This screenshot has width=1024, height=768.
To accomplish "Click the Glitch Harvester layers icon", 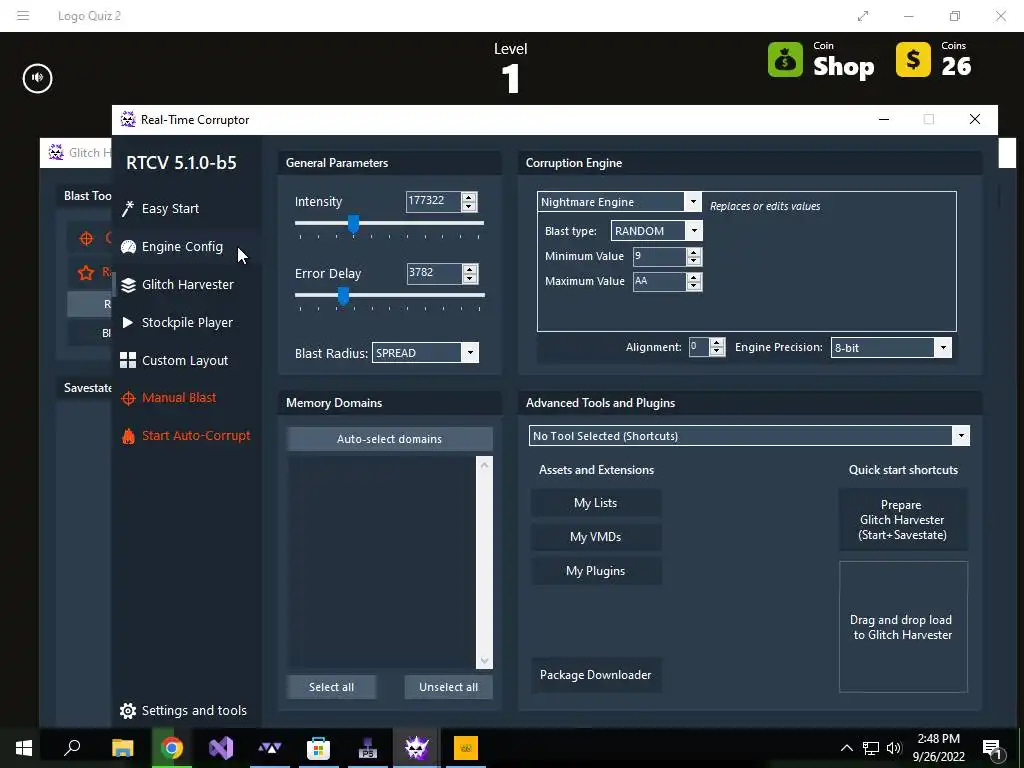I will coord(128,285).
